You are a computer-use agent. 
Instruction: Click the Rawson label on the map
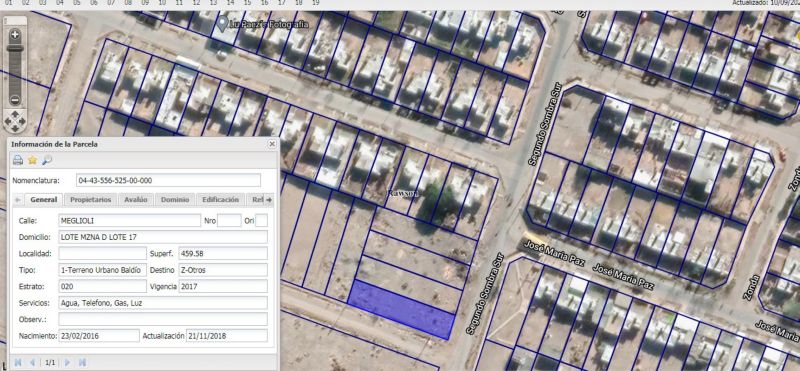pos(403,193)
